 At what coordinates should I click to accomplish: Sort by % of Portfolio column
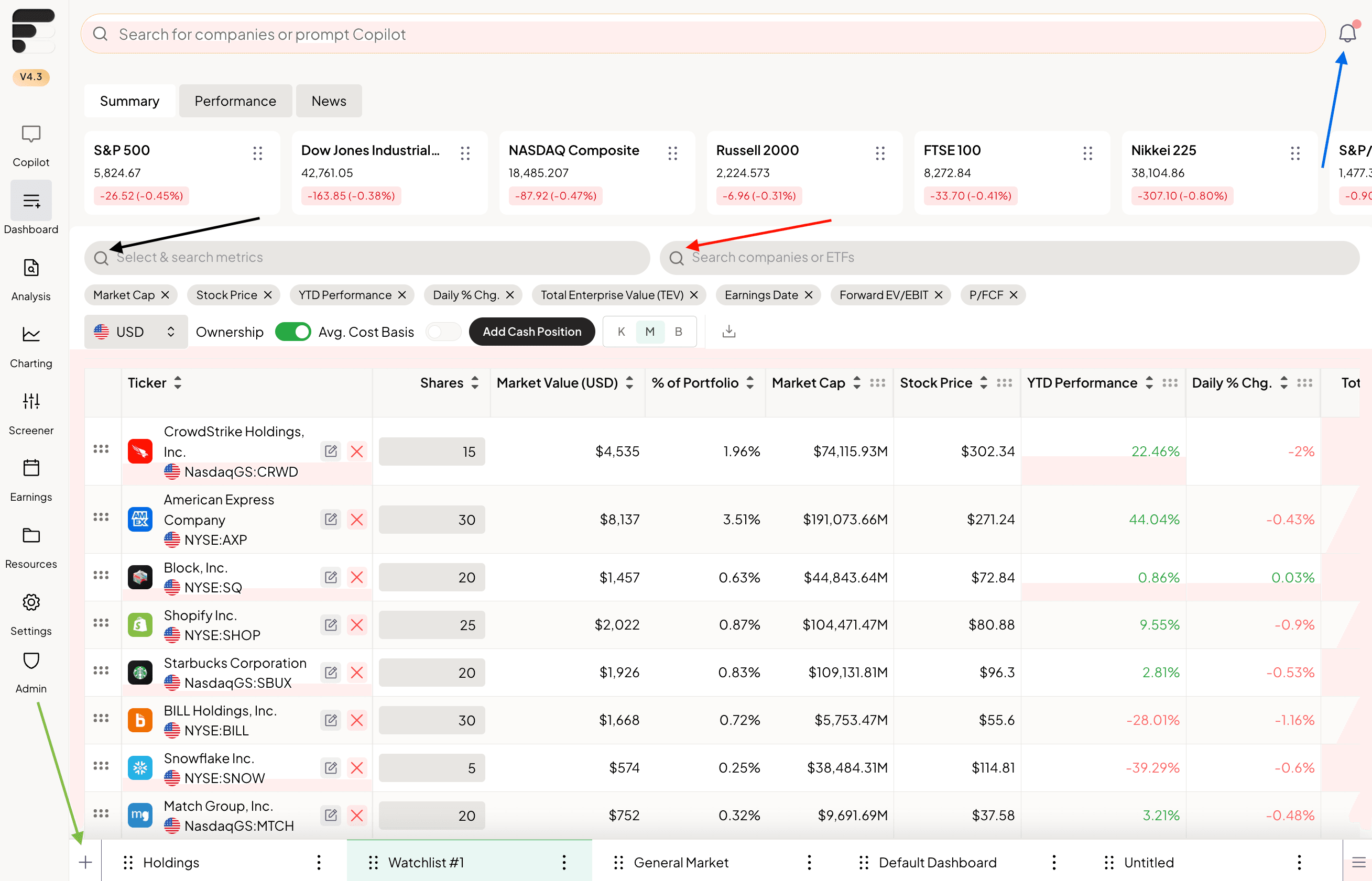pyautogui.click(x=750, y=383)
